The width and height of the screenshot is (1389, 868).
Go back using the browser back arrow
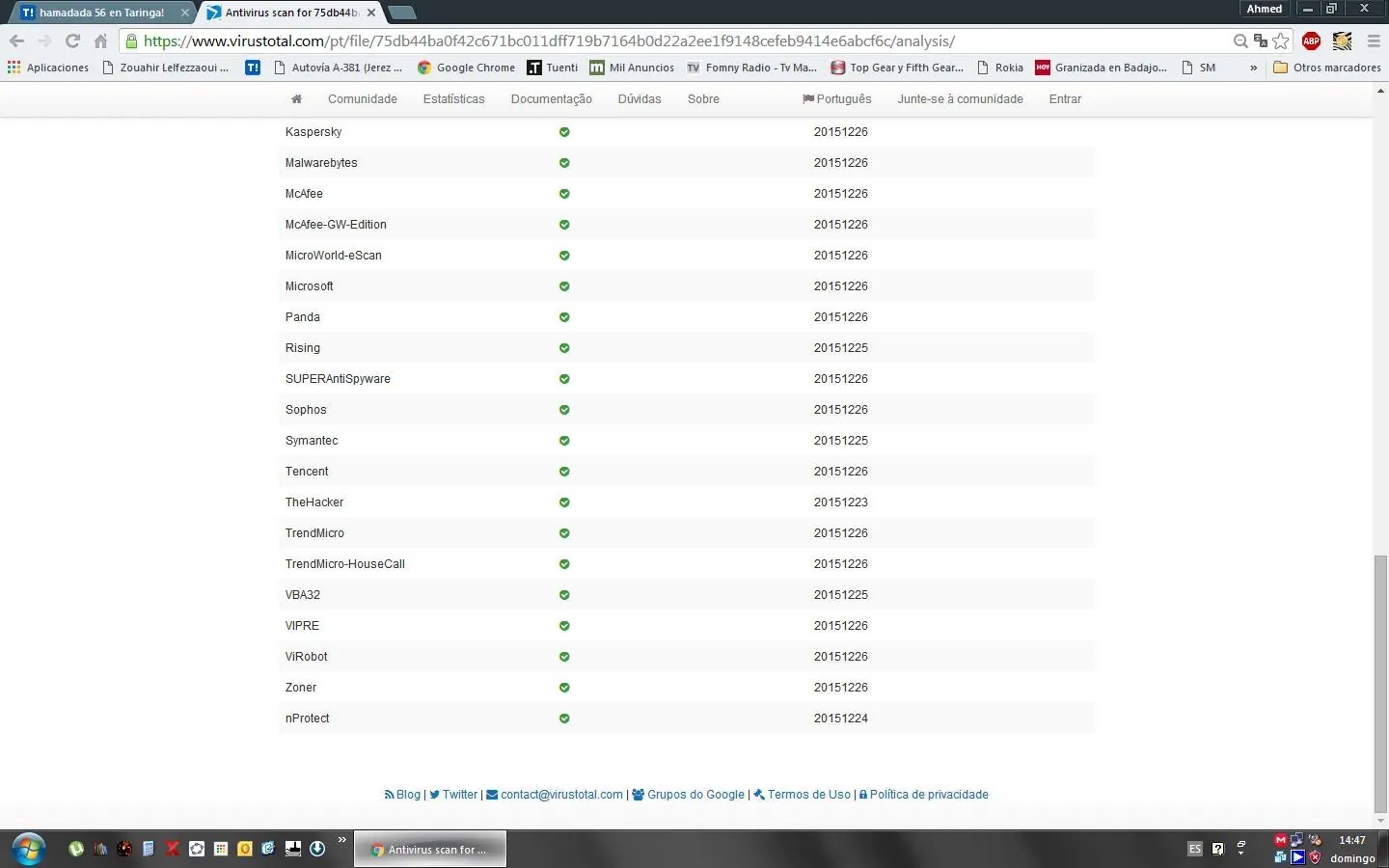[x=16, y=41]
